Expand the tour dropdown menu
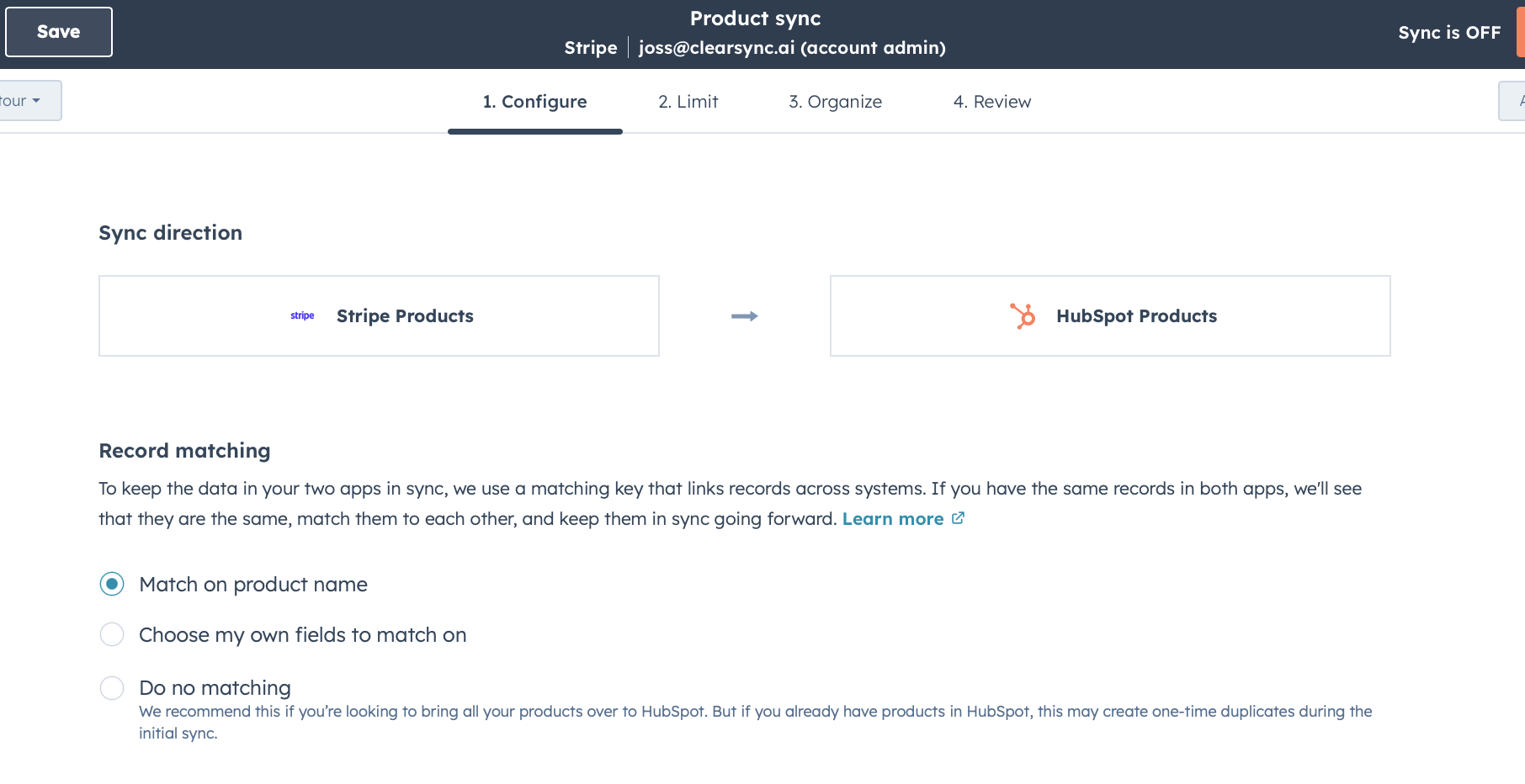The width and height of the screenshot is (1525, 784). (x=25, y=101)
